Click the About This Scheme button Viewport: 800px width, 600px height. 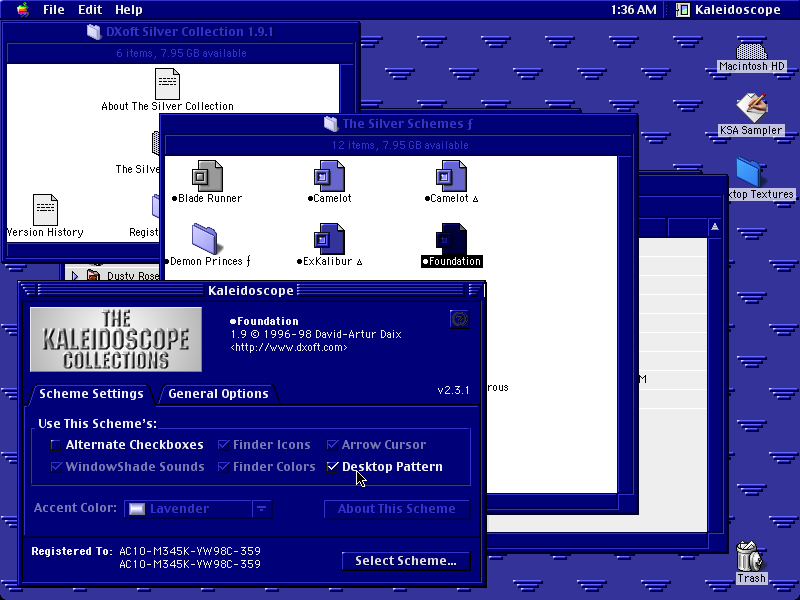396,509
